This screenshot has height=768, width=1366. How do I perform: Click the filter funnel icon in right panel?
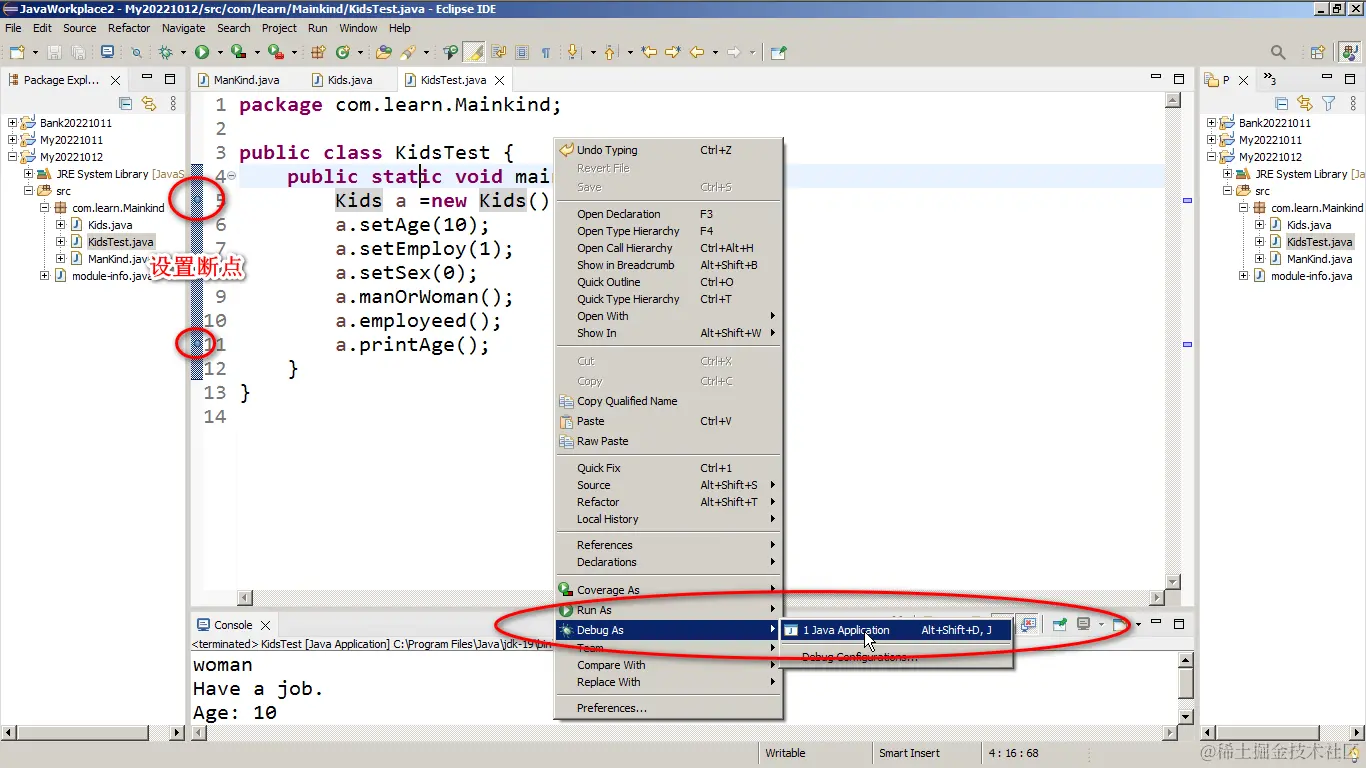(x=1329, y=103)
